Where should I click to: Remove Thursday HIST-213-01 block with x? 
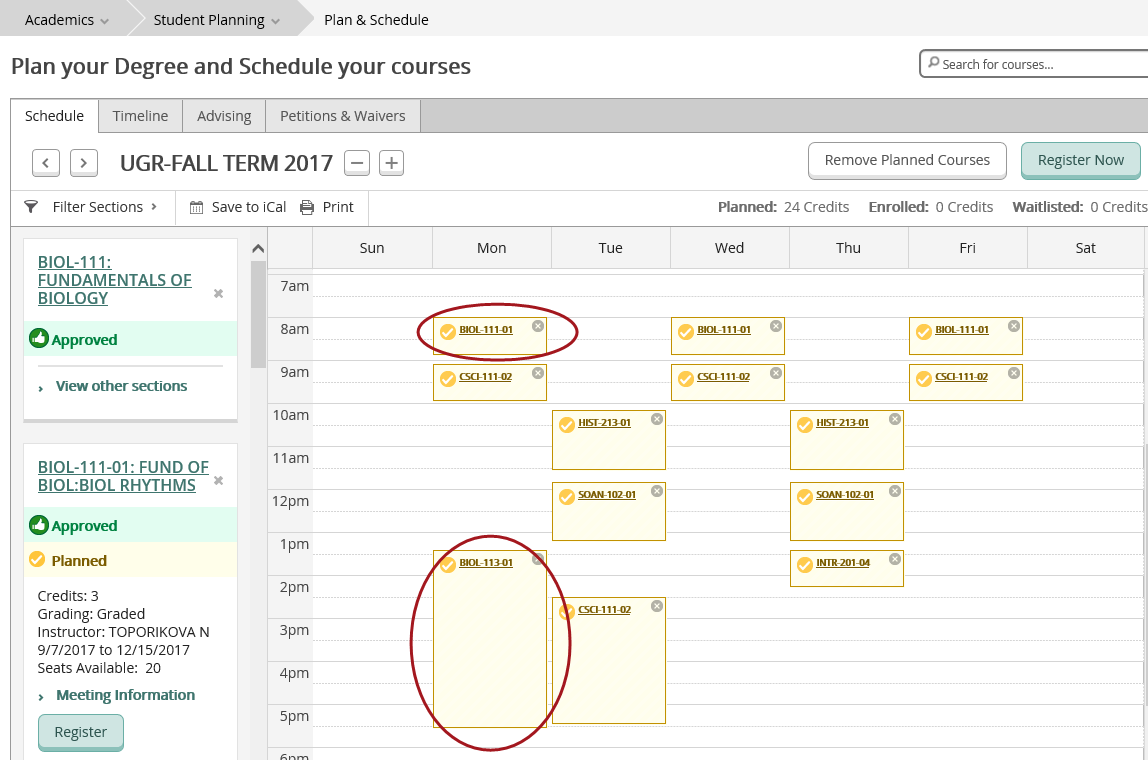(895, 419)
